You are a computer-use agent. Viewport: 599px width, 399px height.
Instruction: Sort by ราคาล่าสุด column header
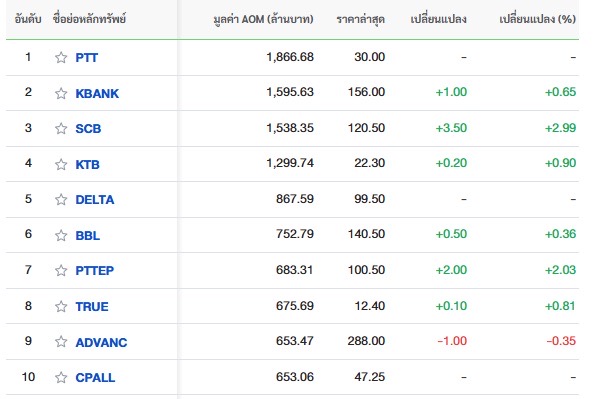360,19
